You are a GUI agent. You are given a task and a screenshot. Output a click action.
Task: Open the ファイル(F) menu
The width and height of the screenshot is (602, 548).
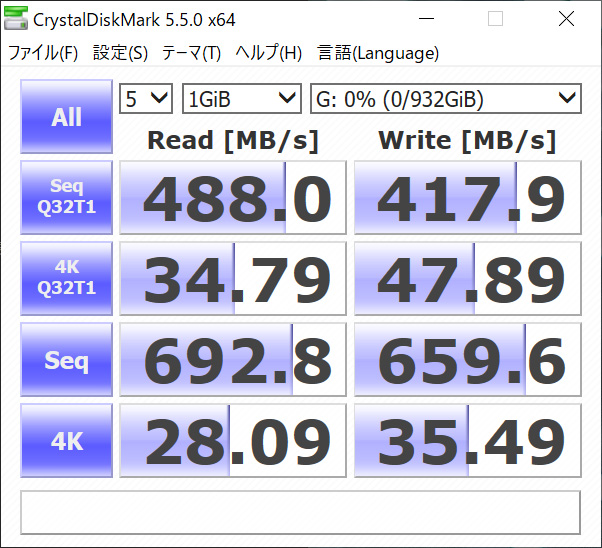pos(43,53)
